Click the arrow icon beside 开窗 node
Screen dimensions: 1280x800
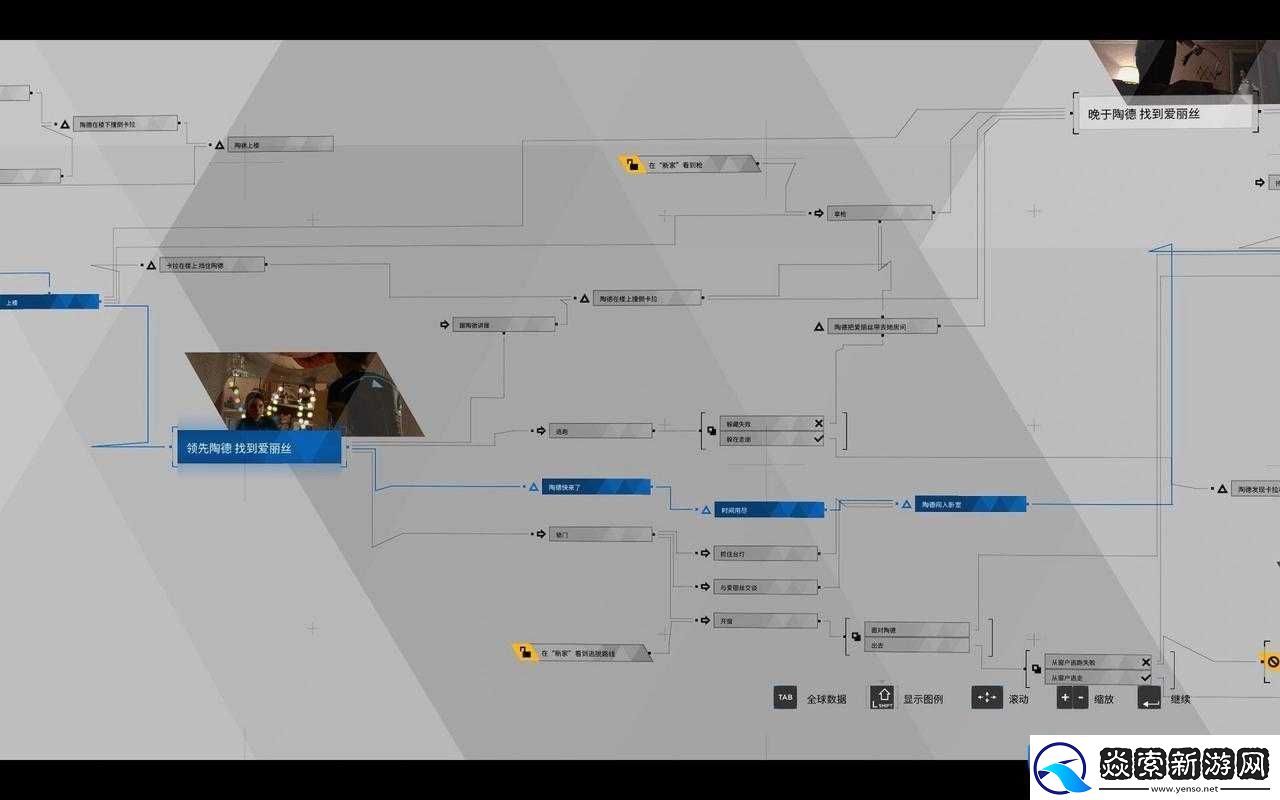pyautogui.click(x=704, y=621)
